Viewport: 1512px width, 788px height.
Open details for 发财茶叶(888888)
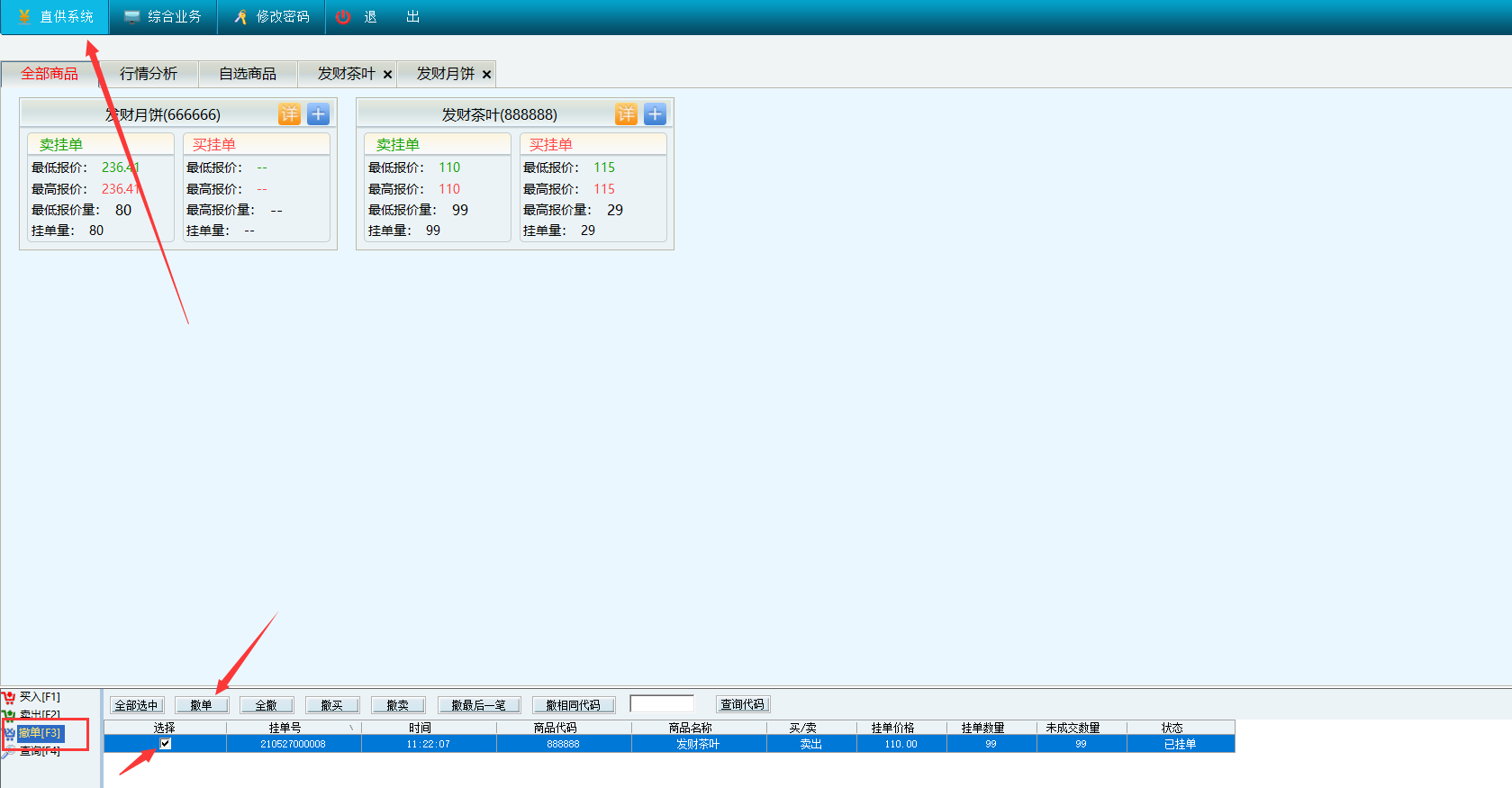tap(626, 113)
